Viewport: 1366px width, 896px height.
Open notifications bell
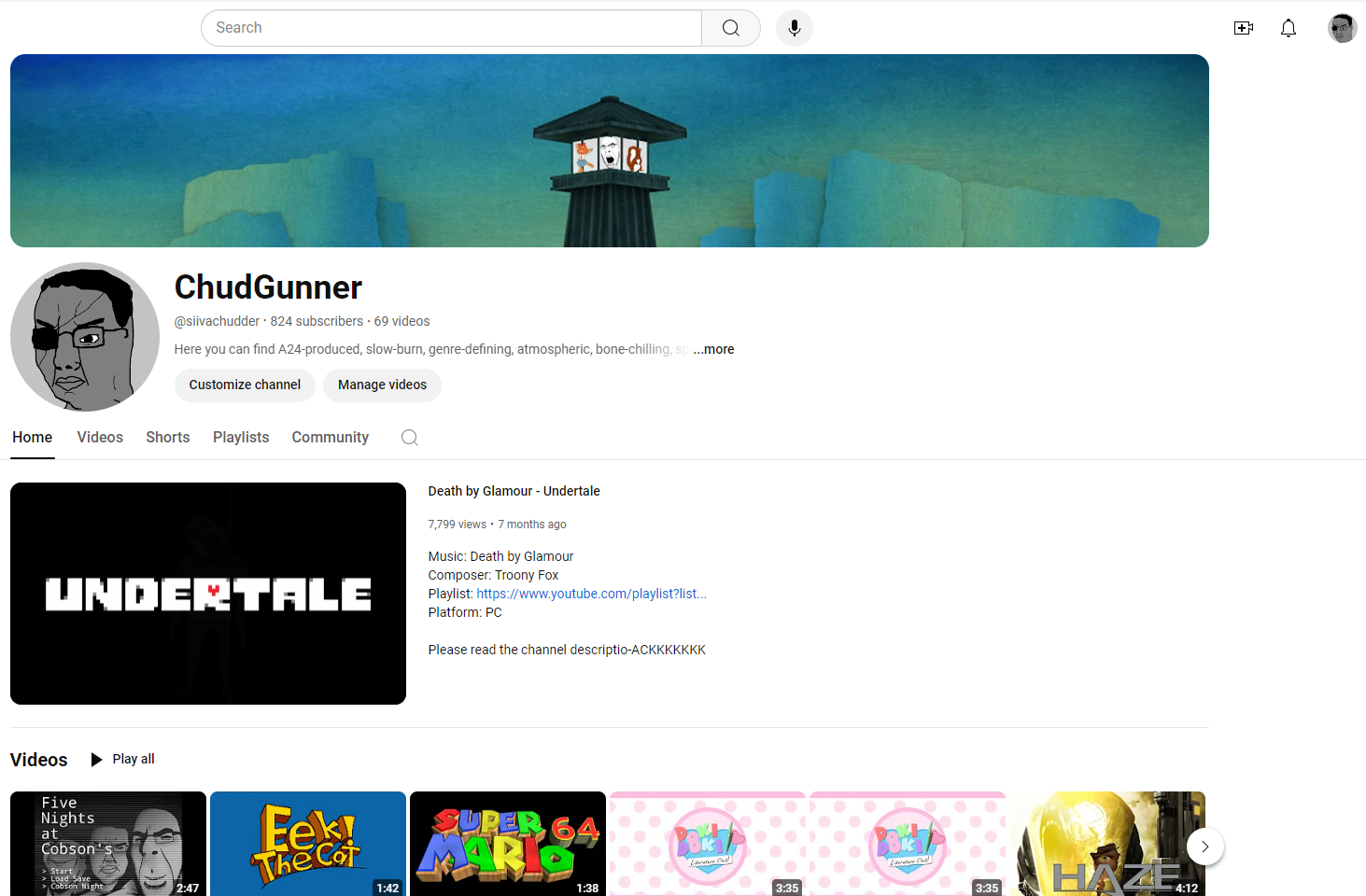pyautogui.click(x=1289, y=28)
